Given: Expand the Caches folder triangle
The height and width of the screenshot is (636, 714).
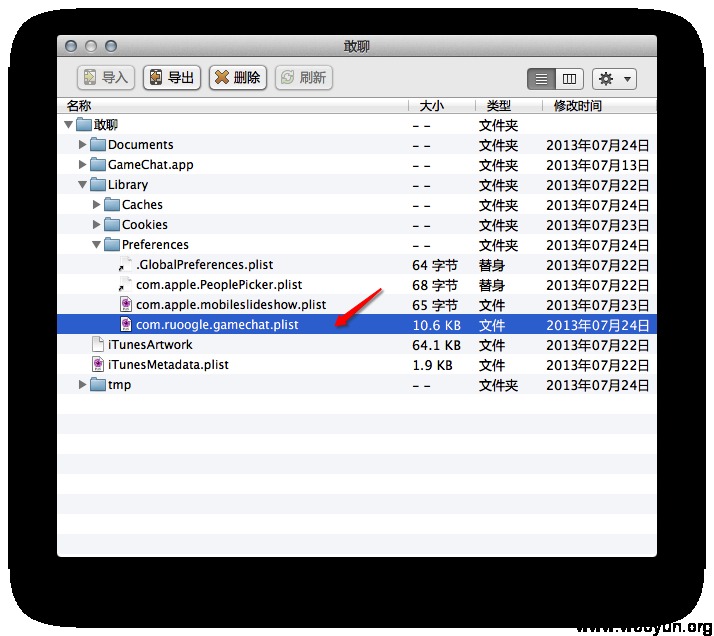Looking at the screenshot, I should (x=97, y=204).
